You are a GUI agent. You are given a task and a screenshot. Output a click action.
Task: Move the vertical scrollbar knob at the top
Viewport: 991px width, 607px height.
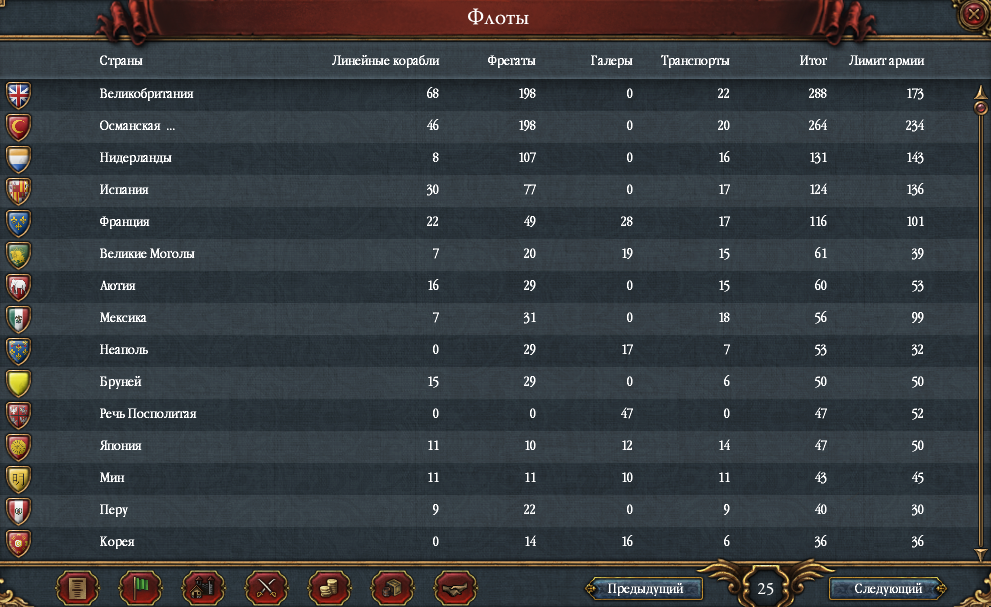click(980, 108)
